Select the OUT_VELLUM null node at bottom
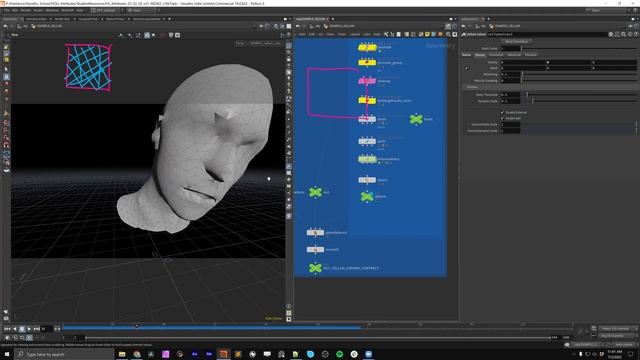 click(x=315, y=268)
